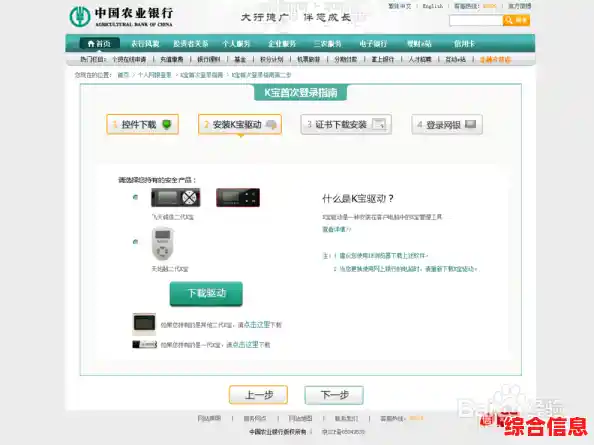Click 什么是K宝驱动？ heading text
594x445 pixels.
(x=358, y=198)
